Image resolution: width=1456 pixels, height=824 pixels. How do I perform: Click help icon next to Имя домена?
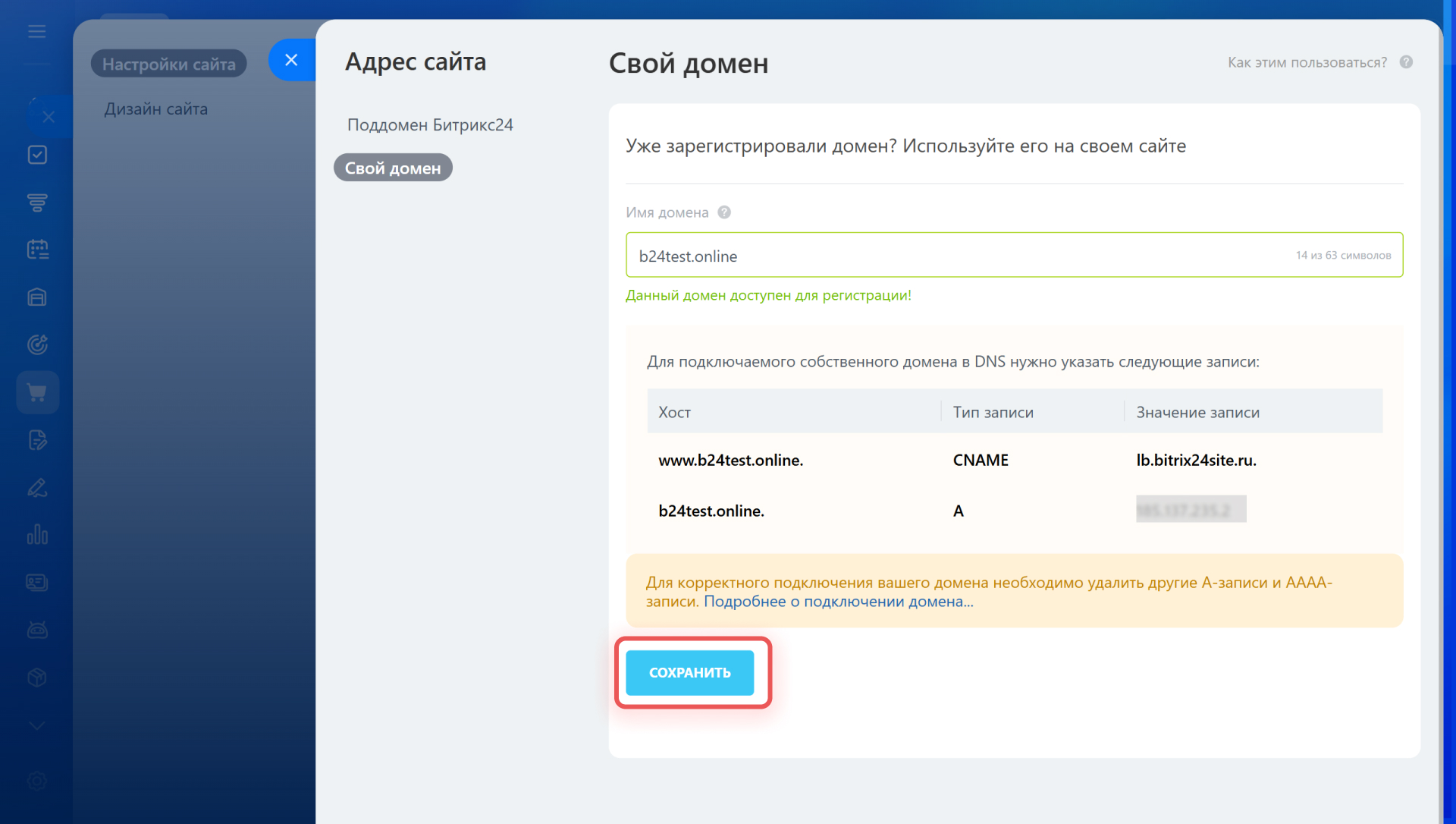coord(724,212)
